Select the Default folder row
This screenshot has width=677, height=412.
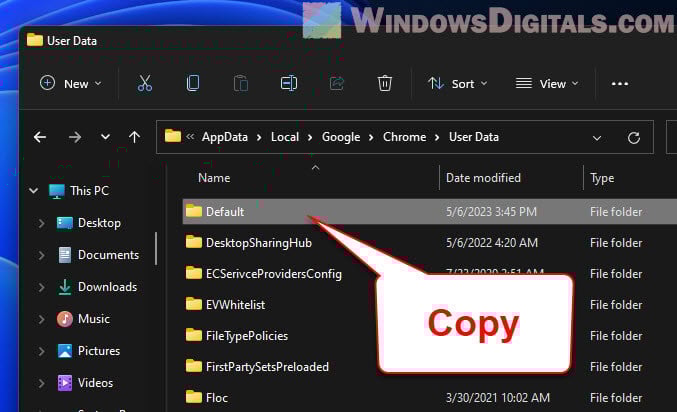[x=430, y=212]
